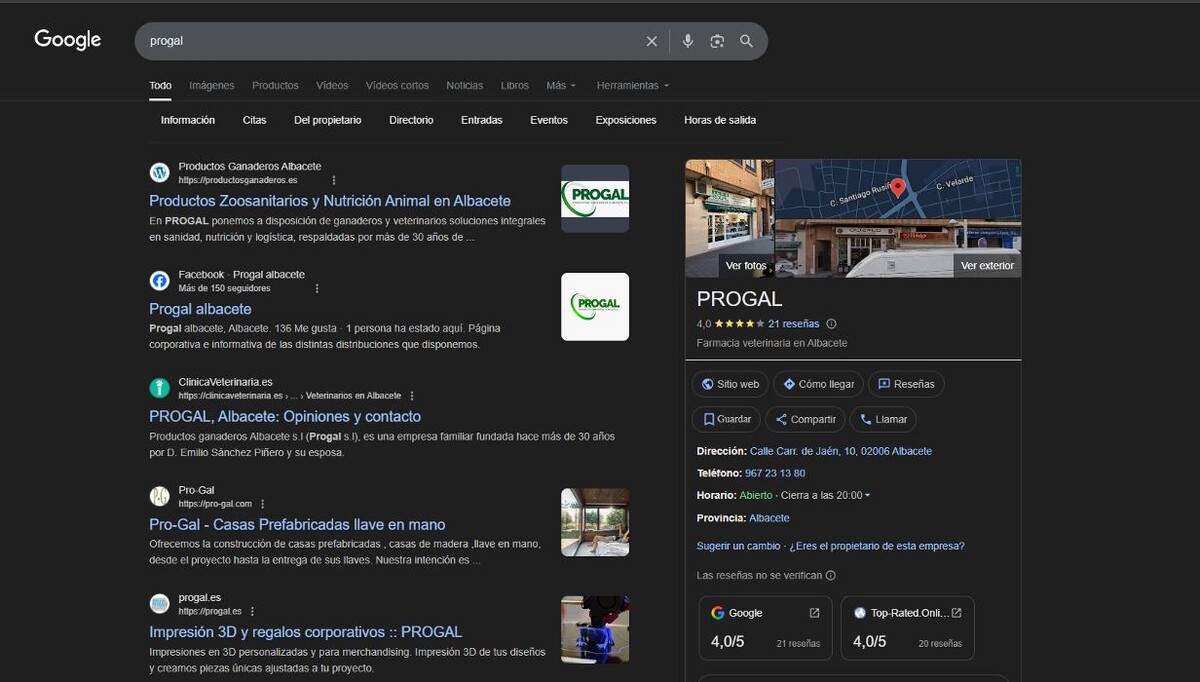This screenshot has height=682, width=1200.
Task: Start voice search with microphone icon
Action: [x=688, y=41]
